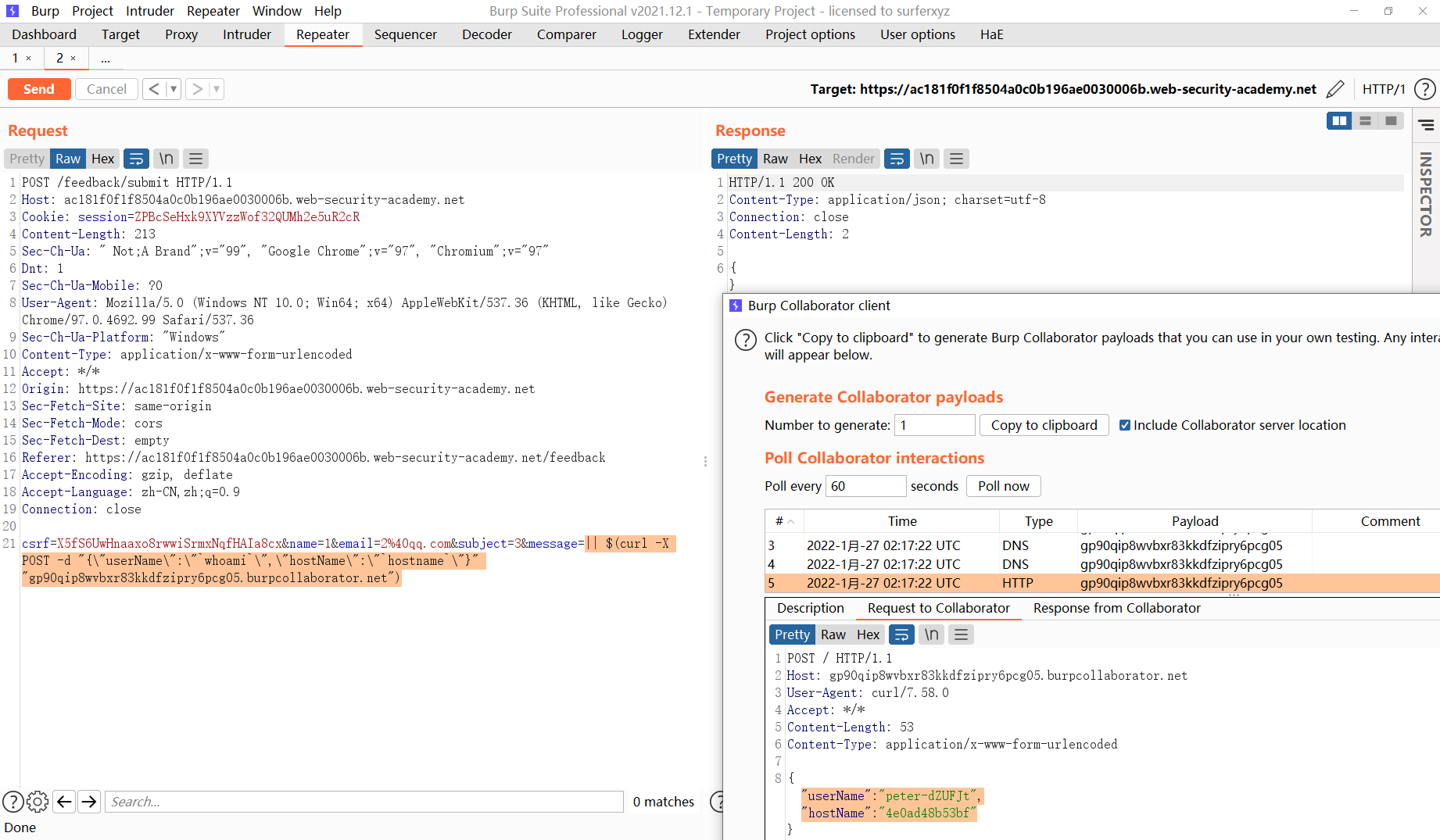Open the Description tab in Collaborator
Screen dimensions: 1440x840
coord(811,608)
